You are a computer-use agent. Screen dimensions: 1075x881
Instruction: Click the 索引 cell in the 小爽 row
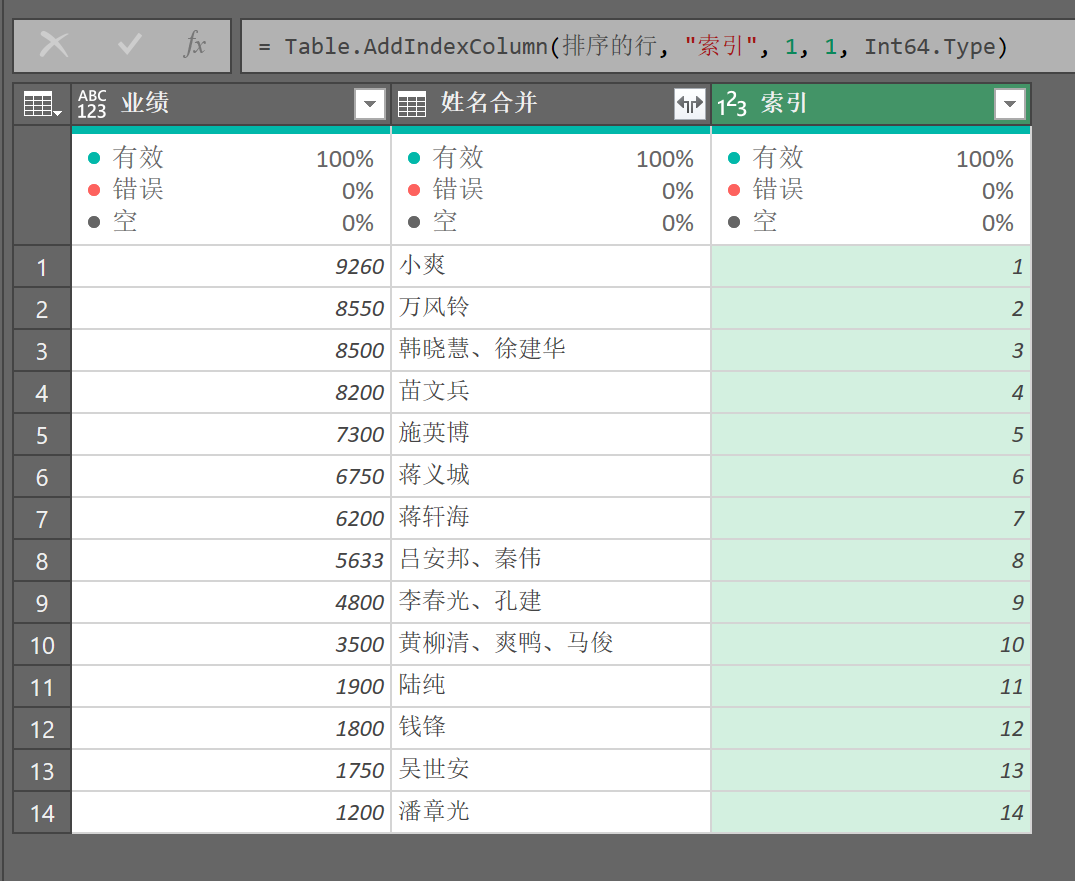click(871, 267)
